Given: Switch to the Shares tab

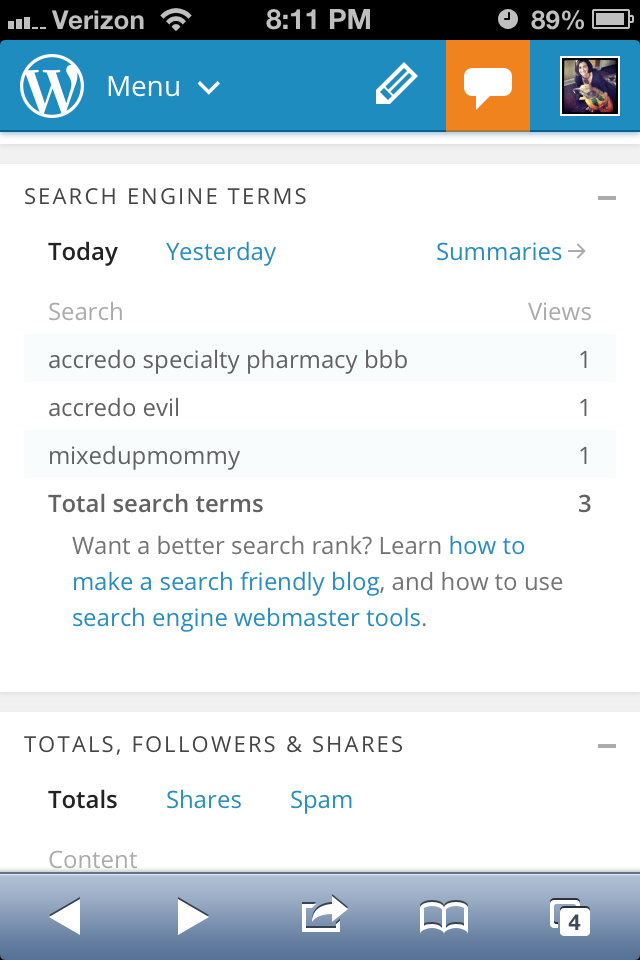Looking at the screenshot, I should [x=203, y=800].
